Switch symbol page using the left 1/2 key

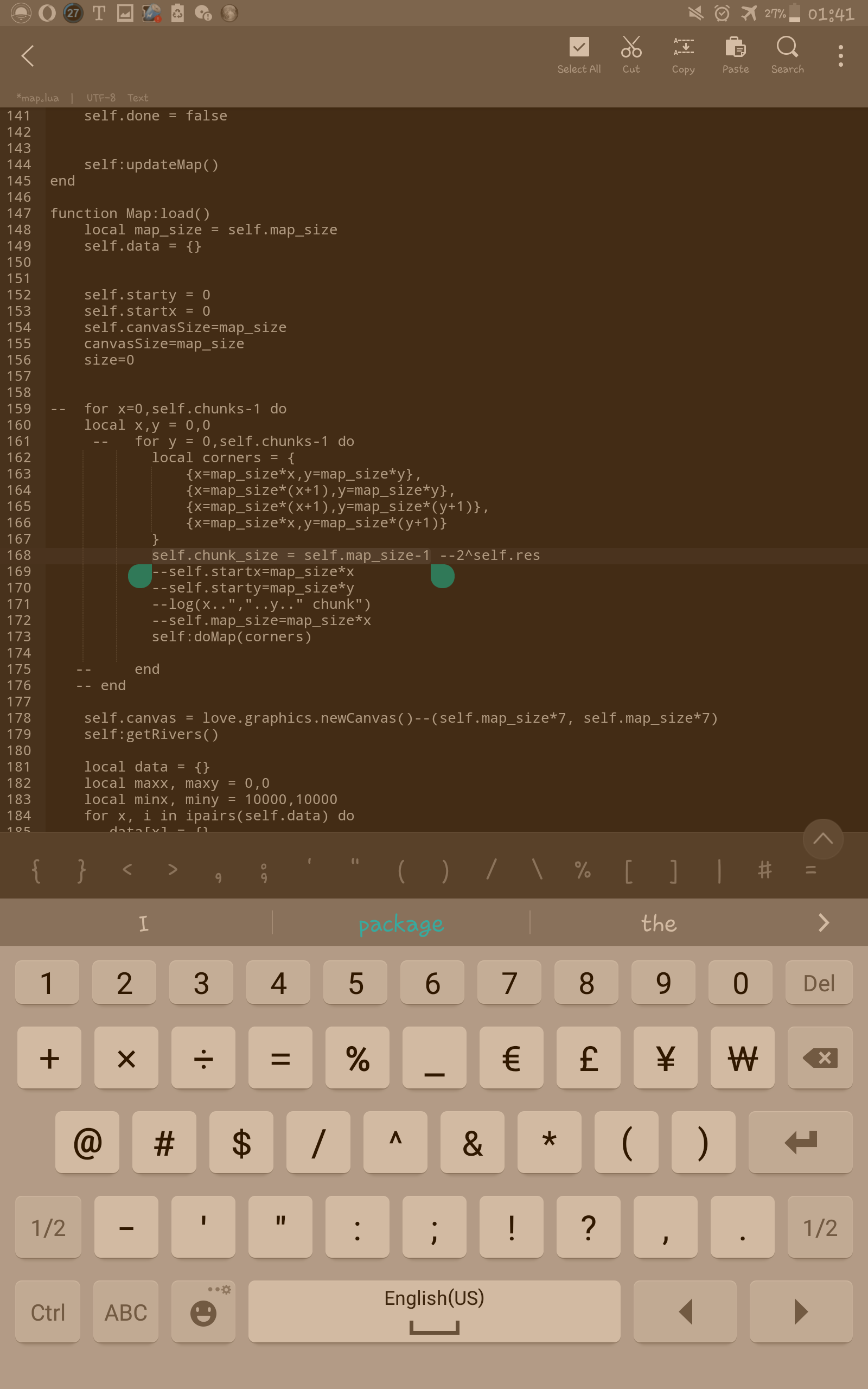48,1227
